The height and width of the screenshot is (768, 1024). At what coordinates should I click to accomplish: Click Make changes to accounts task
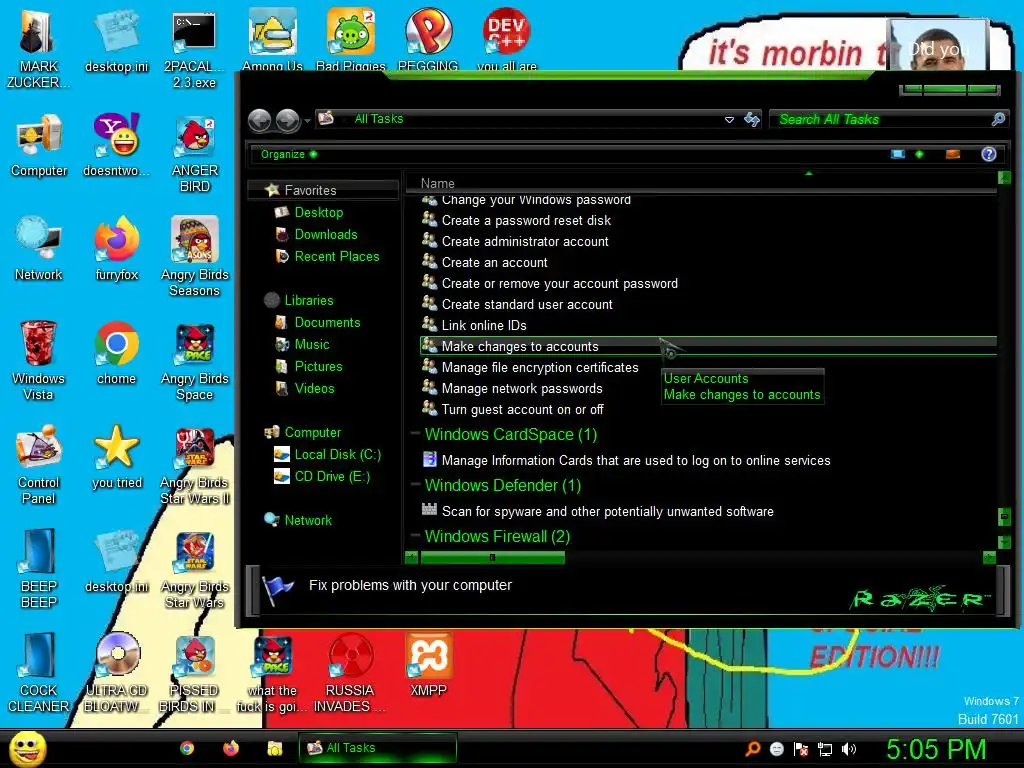[x=709, y=346]
